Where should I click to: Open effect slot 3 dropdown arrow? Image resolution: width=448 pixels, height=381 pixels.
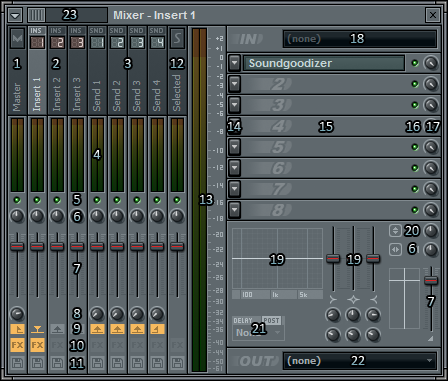point(235,105)
